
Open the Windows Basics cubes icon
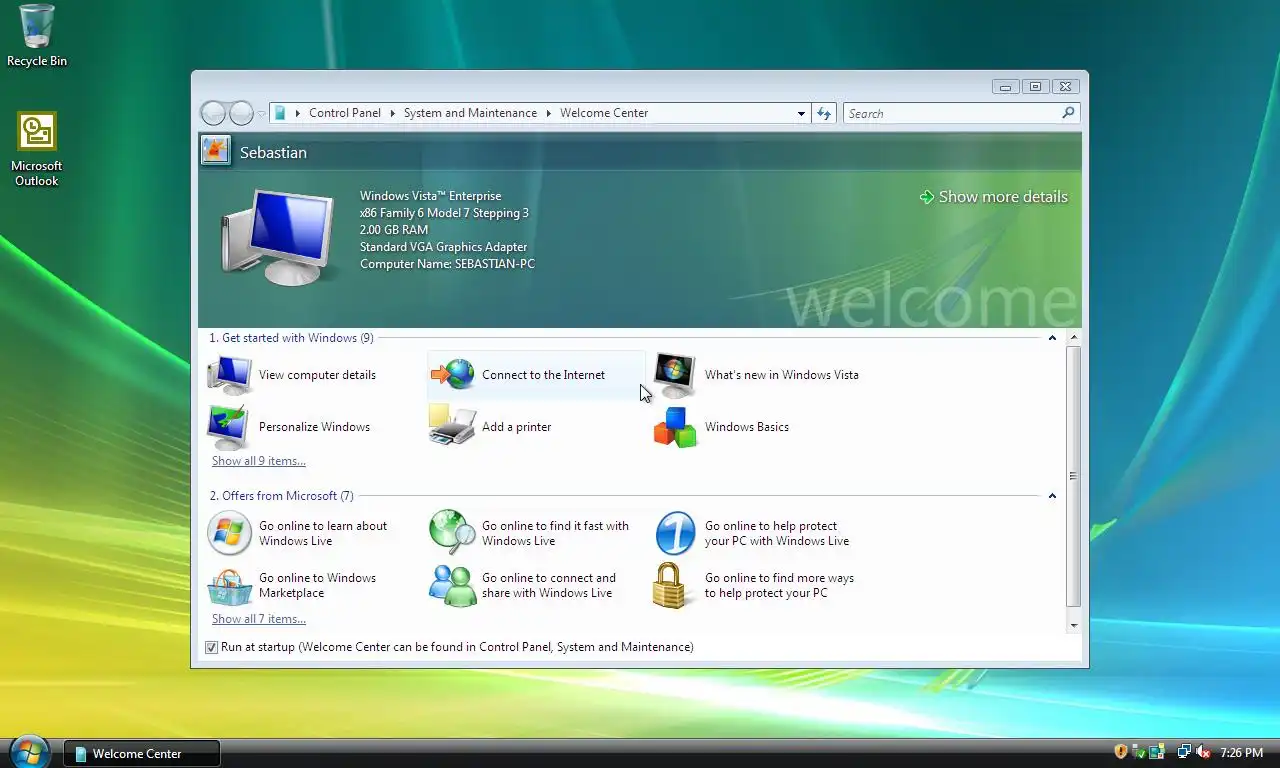point(675,427)
